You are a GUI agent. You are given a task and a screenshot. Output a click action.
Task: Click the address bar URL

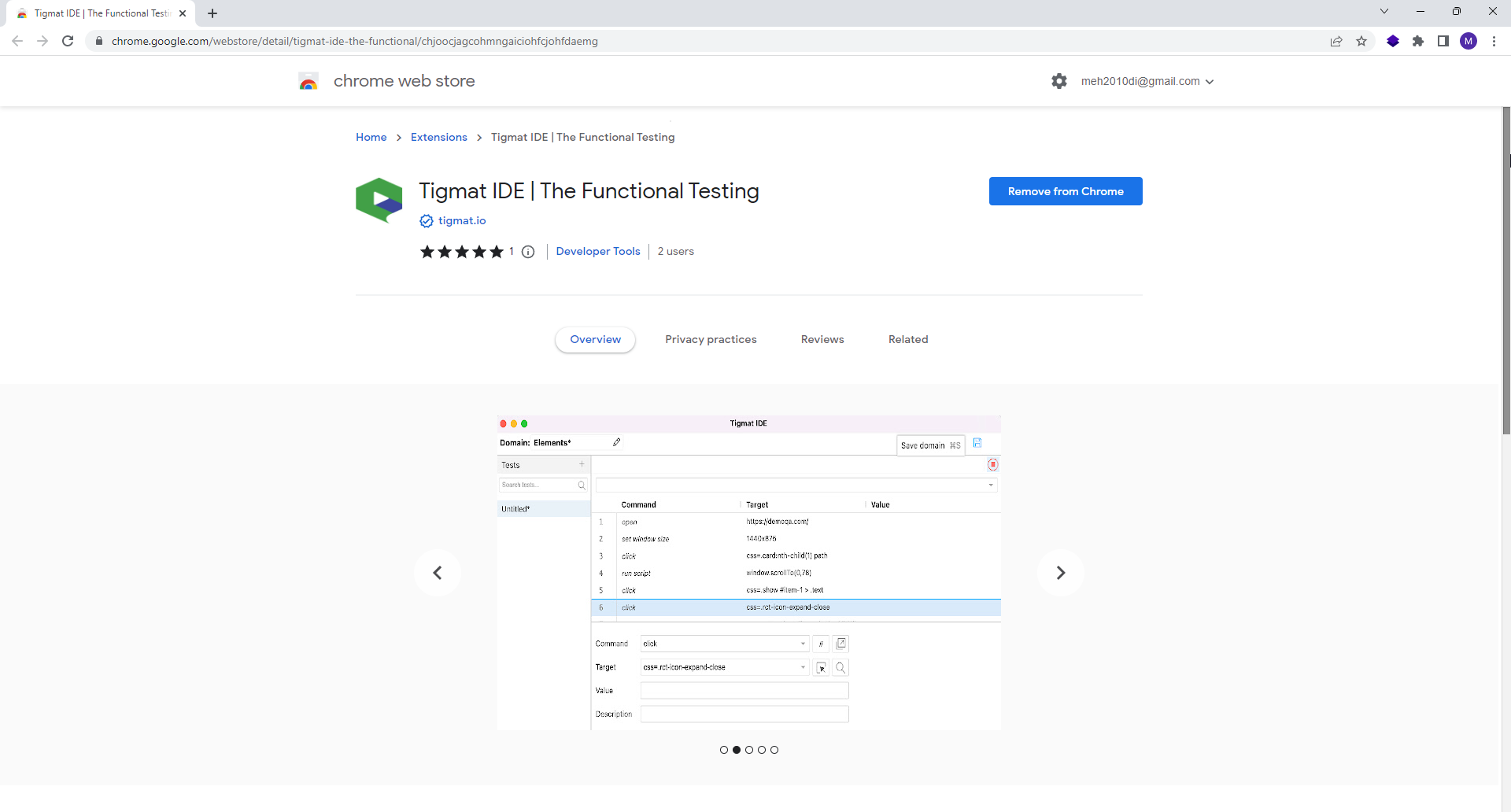coord(355,41)
